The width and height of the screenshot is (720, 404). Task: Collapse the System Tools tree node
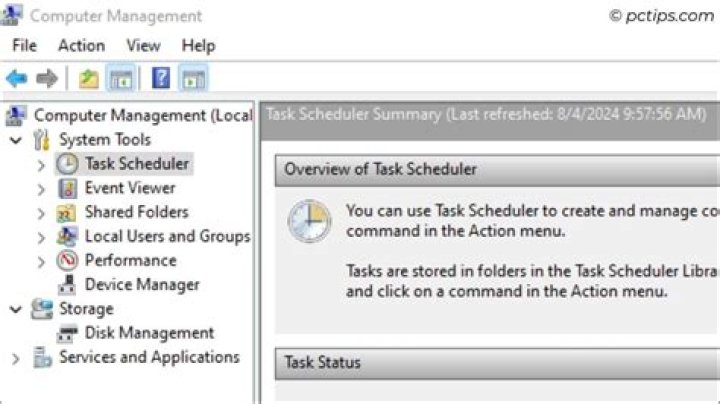tap(16, 140)
